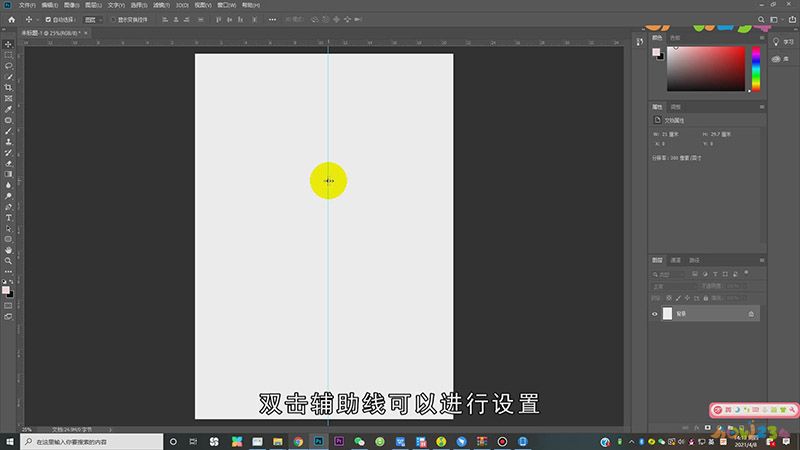This screenshot has width=800, height=450.
Task: Hide the Background layer with the eye icon
Action: coord(655,314)
